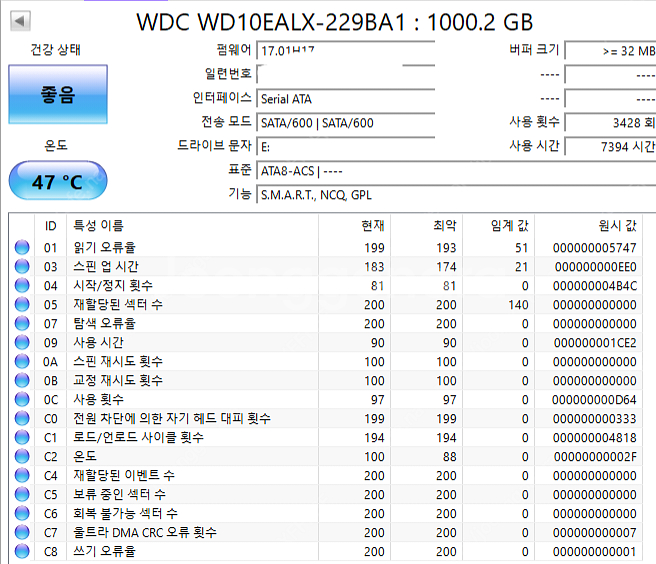
Task: Click the 특성 이름 column header
Action: [192, 226]
